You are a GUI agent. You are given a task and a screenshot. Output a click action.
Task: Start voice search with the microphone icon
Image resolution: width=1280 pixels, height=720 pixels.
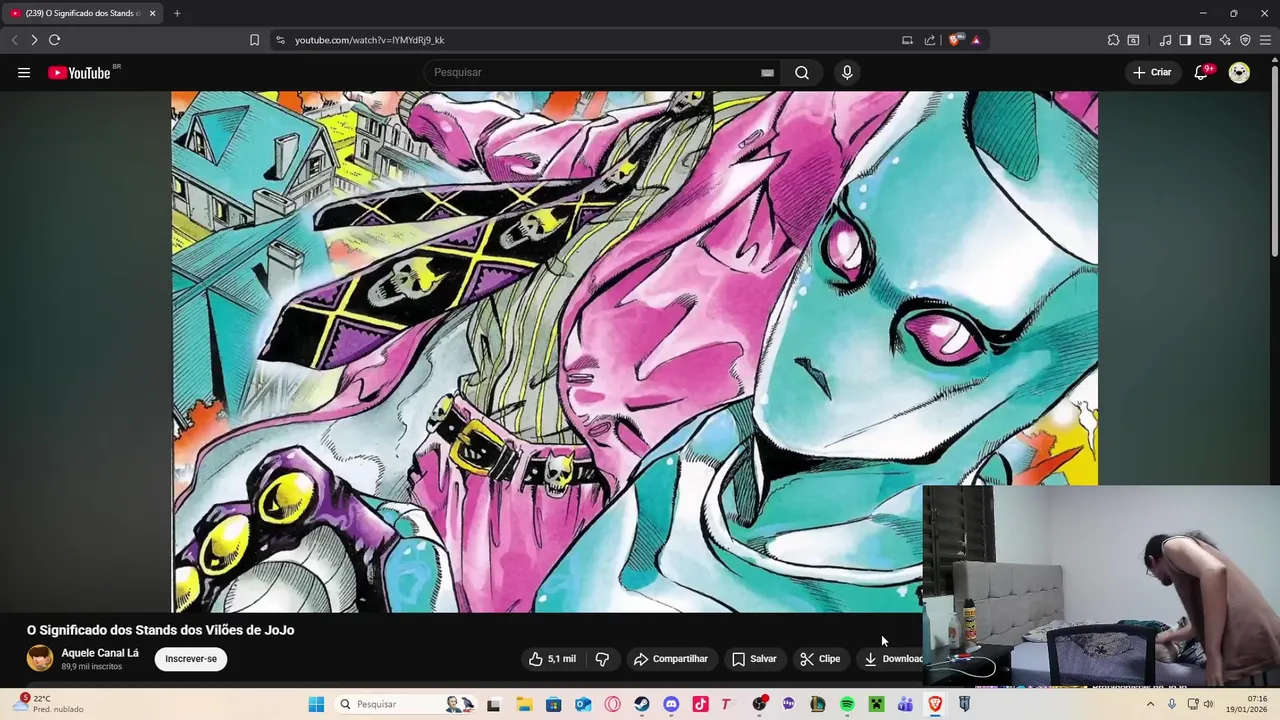pos(847,72)
